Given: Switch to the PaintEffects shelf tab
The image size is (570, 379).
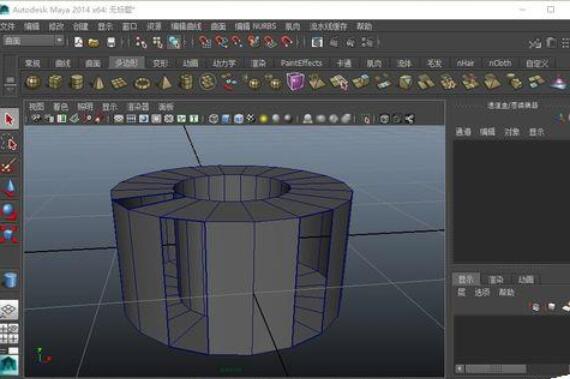Looking at the screenshot, I should [x=301, y=63].
